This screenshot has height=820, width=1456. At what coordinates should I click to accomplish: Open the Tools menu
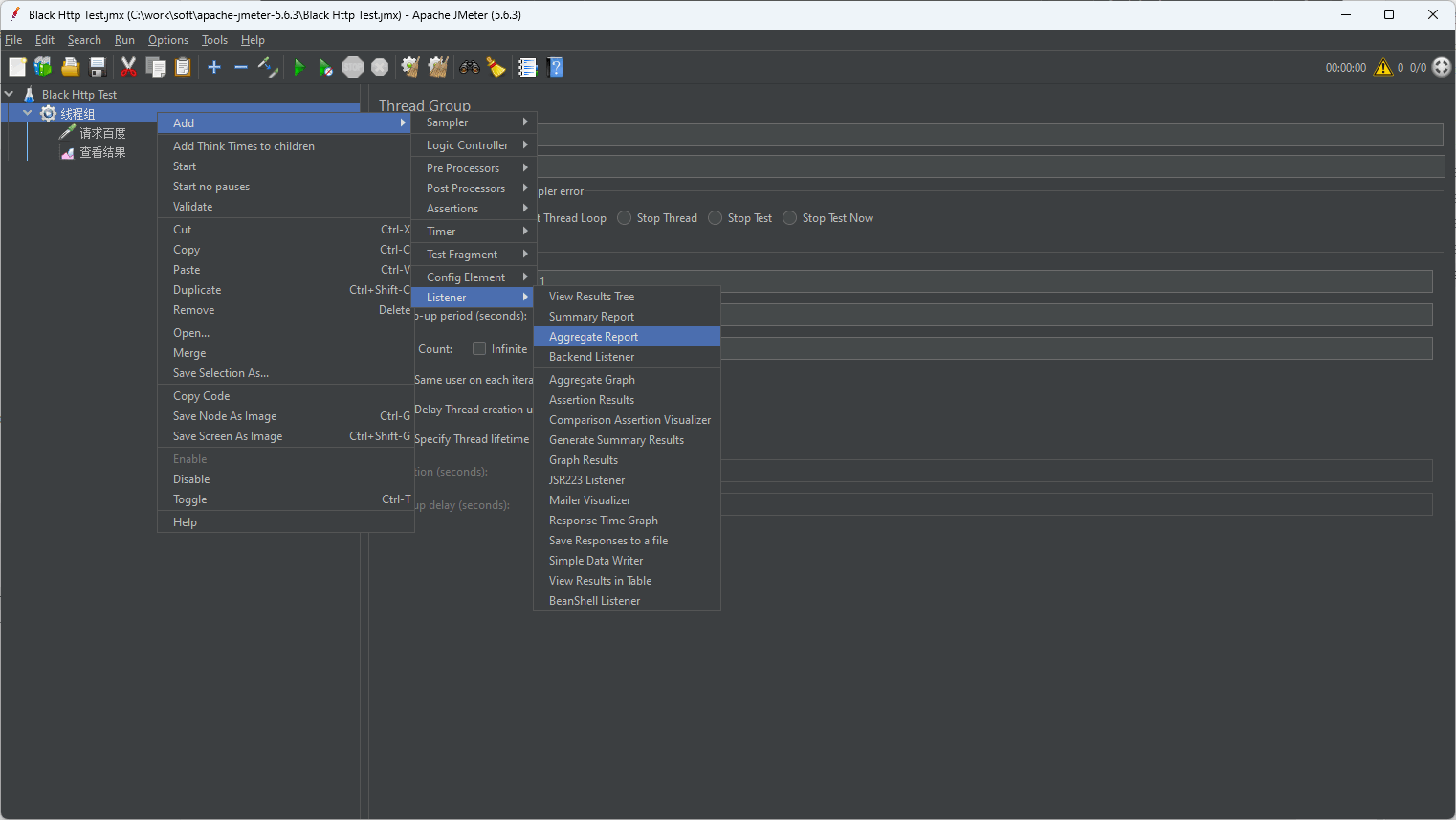pyautogui.click(x=214, y=40)
